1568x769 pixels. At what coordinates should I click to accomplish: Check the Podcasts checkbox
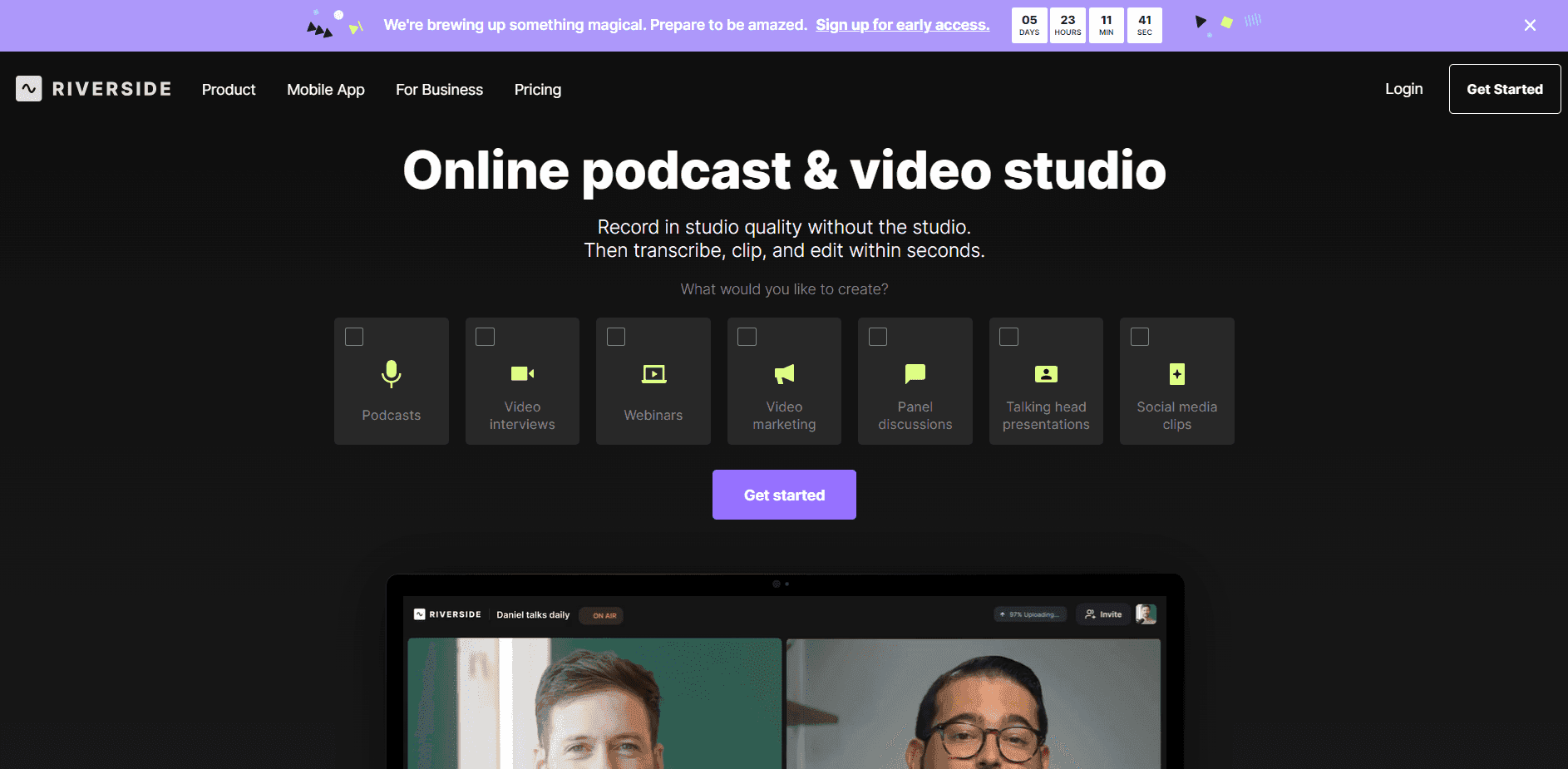[354, 337]
